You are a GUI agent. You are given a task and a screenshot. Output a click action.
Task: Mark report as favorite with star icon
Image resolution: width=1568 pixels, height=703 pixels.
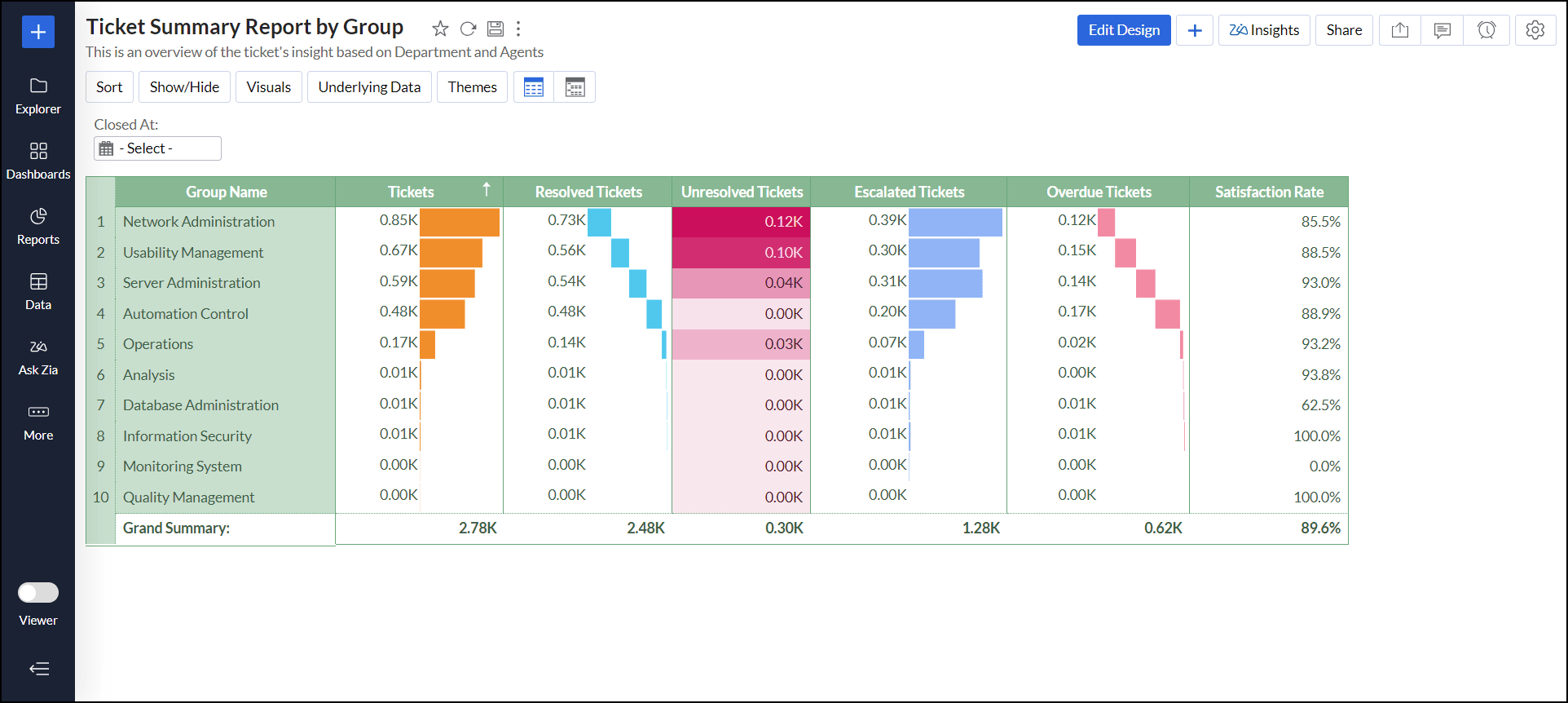(440, 29)
